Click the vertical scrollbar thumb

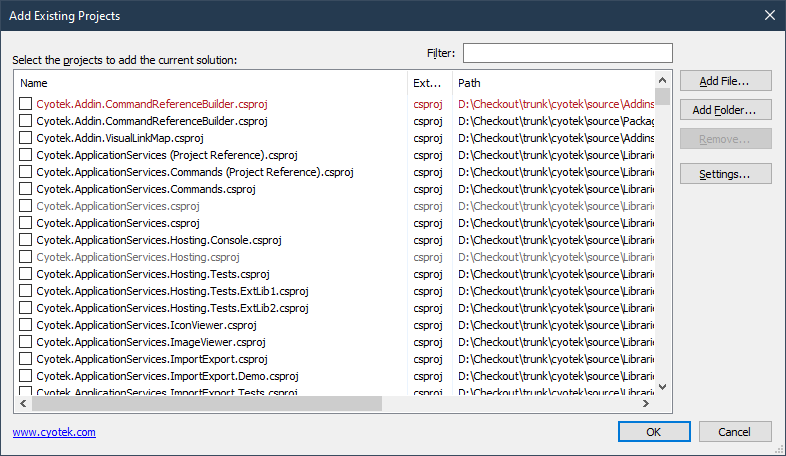click(x=662, y=96)
